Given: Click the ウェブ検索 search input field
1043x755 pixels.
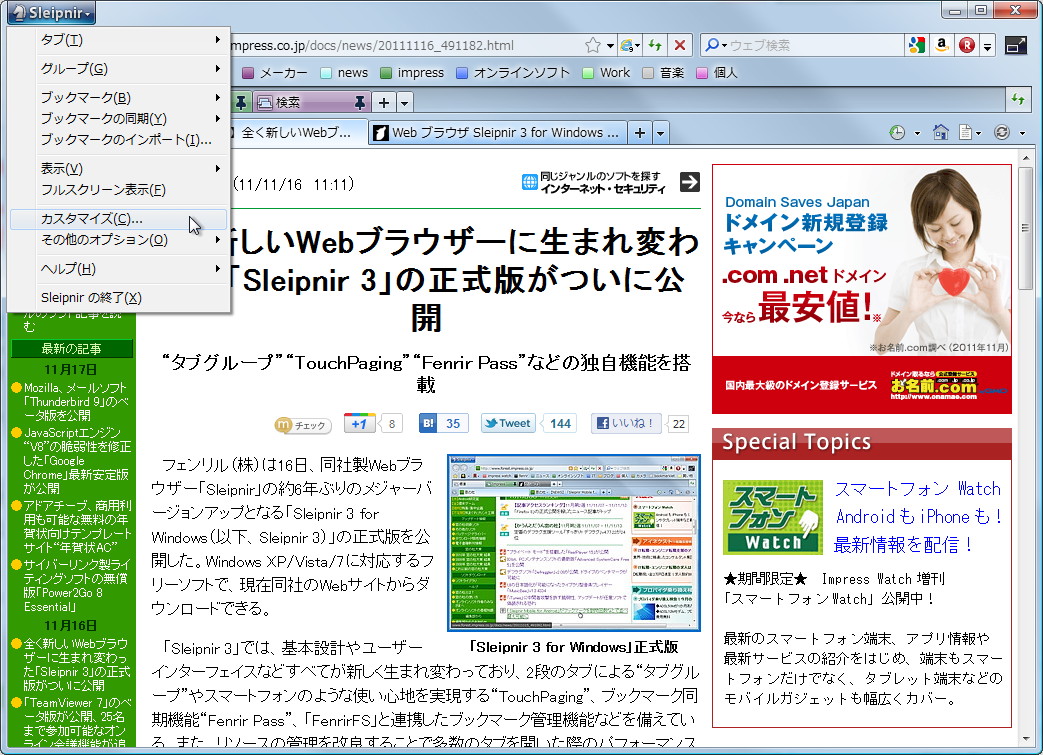Looking at the screenshot, I should pyautogui.click(x=815, y=45).
